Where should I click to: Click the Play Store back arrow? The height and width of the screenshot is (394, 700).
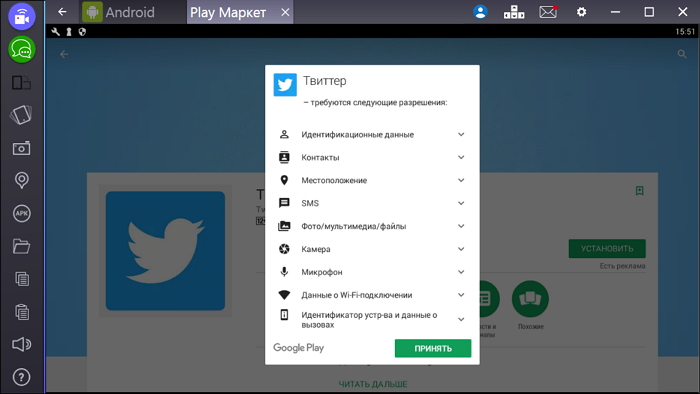[64, 54]
